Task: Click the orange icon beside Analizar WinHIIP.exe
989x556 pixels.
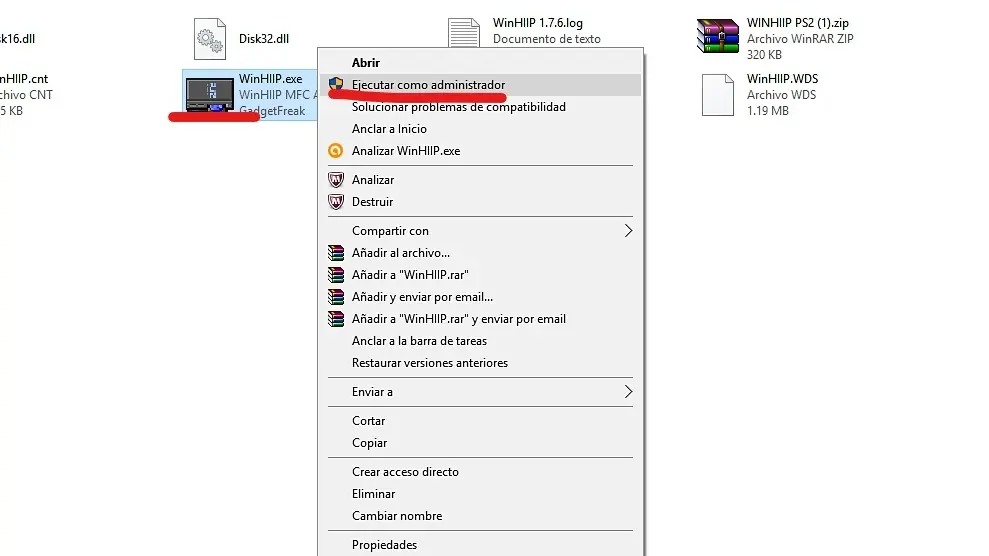Action: 336,151
